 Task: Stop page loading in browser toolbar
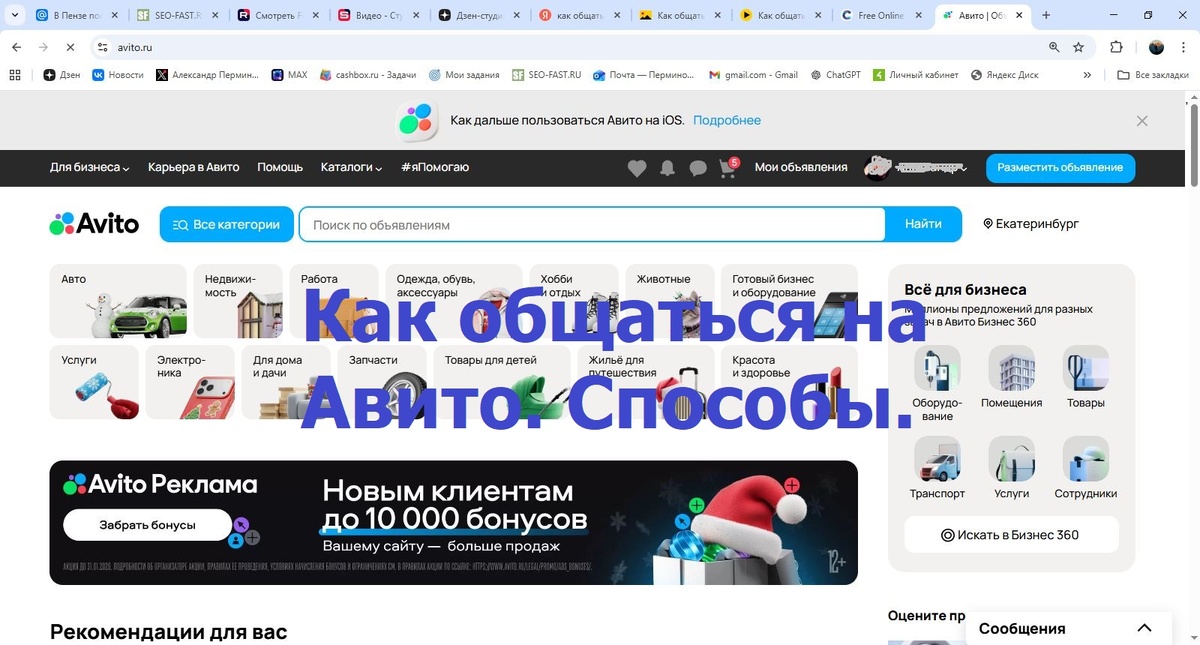coord(70,47)
